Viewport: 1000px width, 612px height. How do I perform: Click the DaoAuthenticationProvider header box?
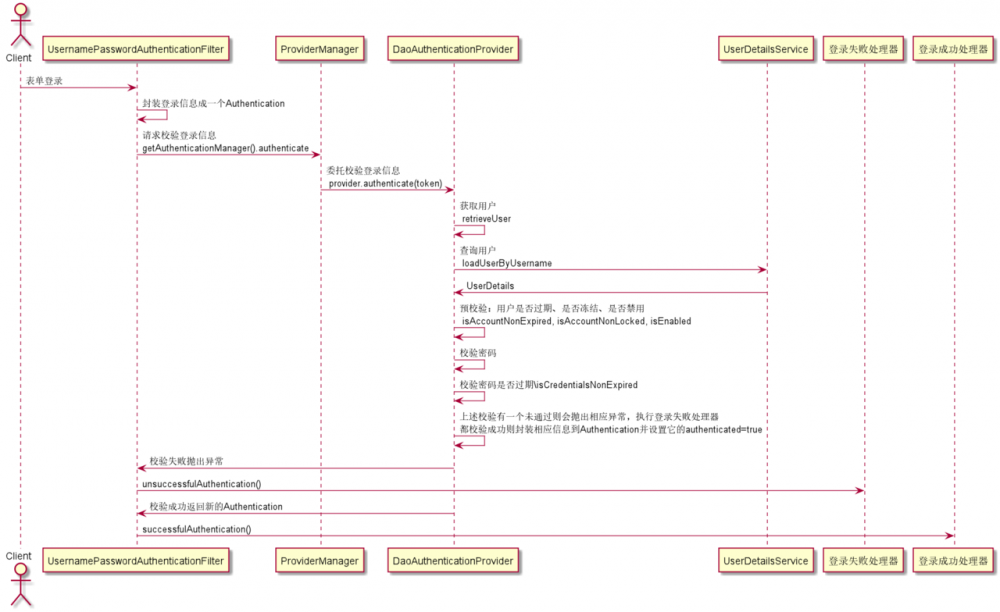(x=454, y=48)
